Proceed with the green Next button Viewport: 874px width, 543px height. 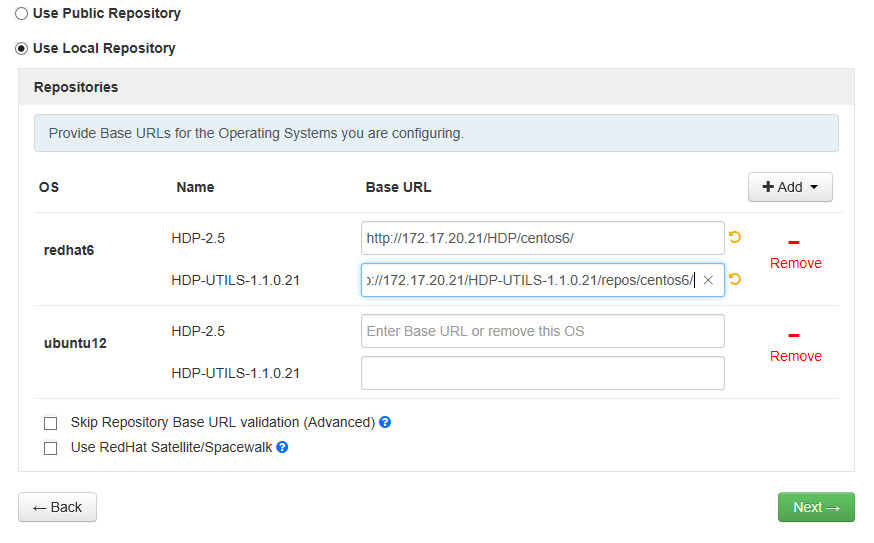pyautogui.click(x=816, y=507)
